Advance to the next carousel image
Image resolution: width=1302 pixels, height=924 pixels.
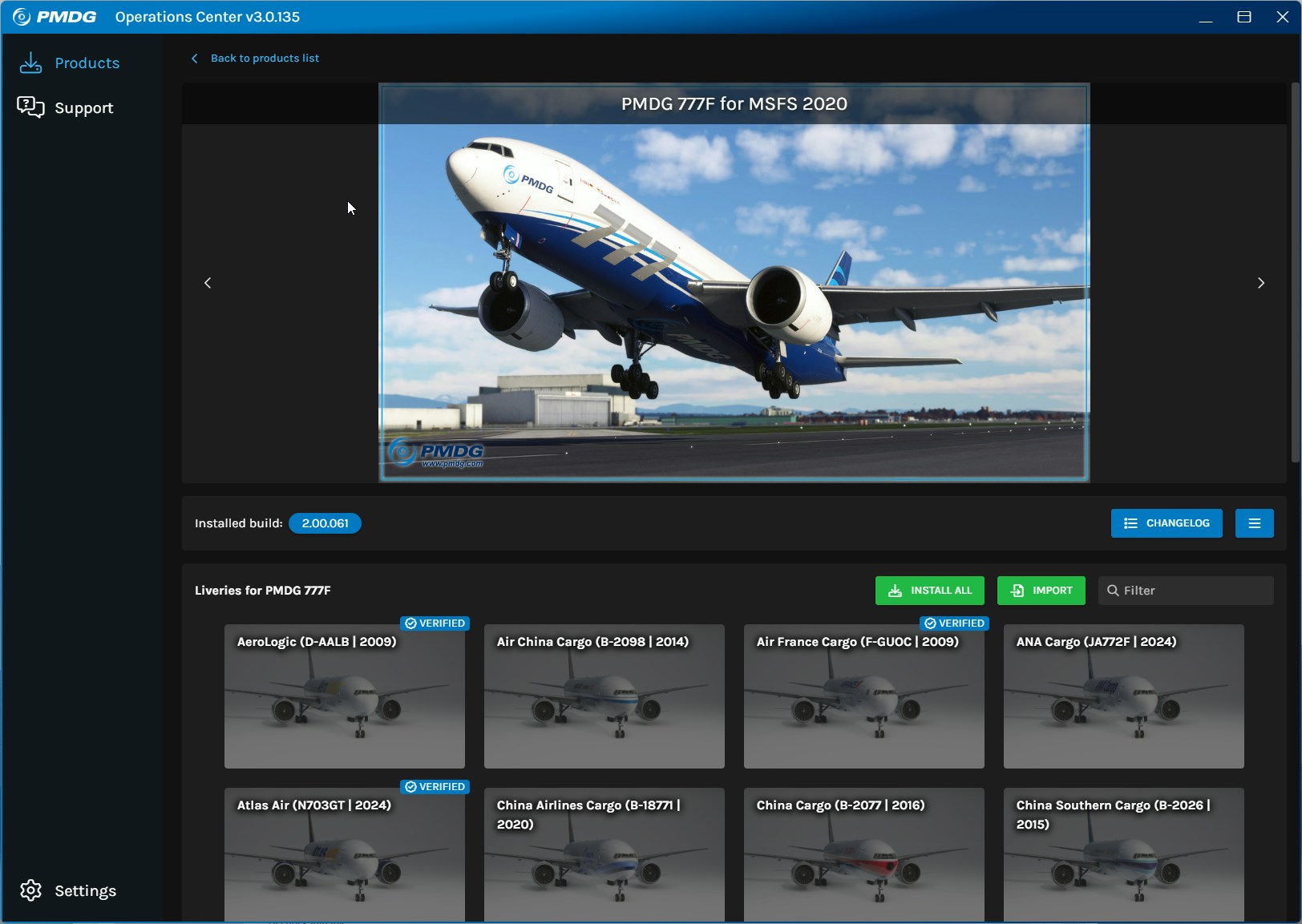tap(1260, 283)
